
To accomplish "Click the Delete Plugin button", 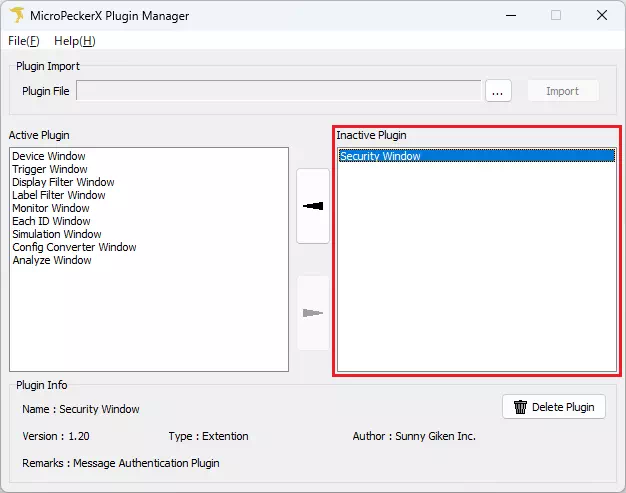I will coord(554,407).
